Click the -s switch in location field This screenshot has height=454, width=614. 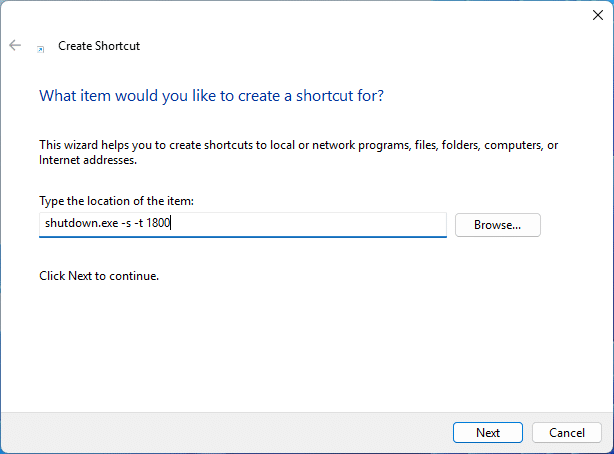[126, 223]
